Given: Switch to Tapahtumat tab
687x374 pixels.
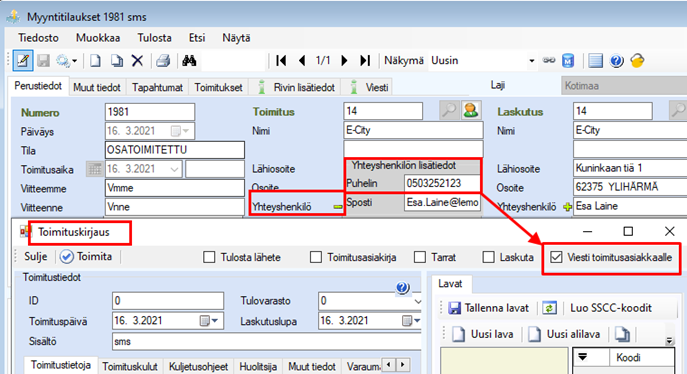Looking at the screenshot, I should point(157,88).
